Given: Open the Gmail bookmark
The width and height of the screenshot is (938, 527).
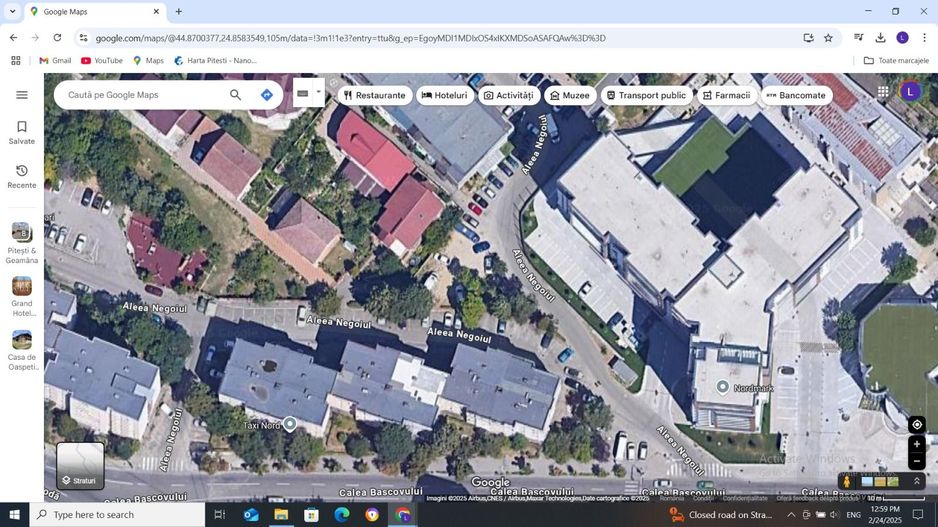Looking at the screenshot, I should [x=55, y=60].
